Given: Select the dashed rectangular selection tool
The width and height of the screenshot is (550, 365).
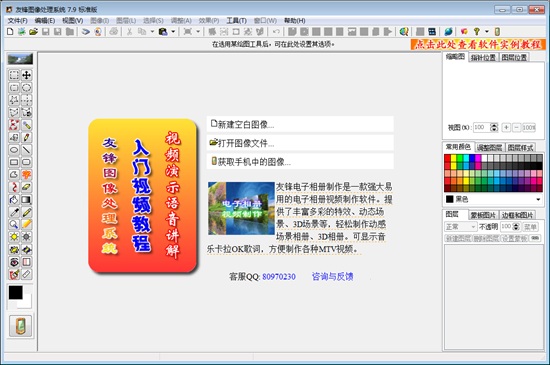Looking at the screenshot, I should pos(14,75).
